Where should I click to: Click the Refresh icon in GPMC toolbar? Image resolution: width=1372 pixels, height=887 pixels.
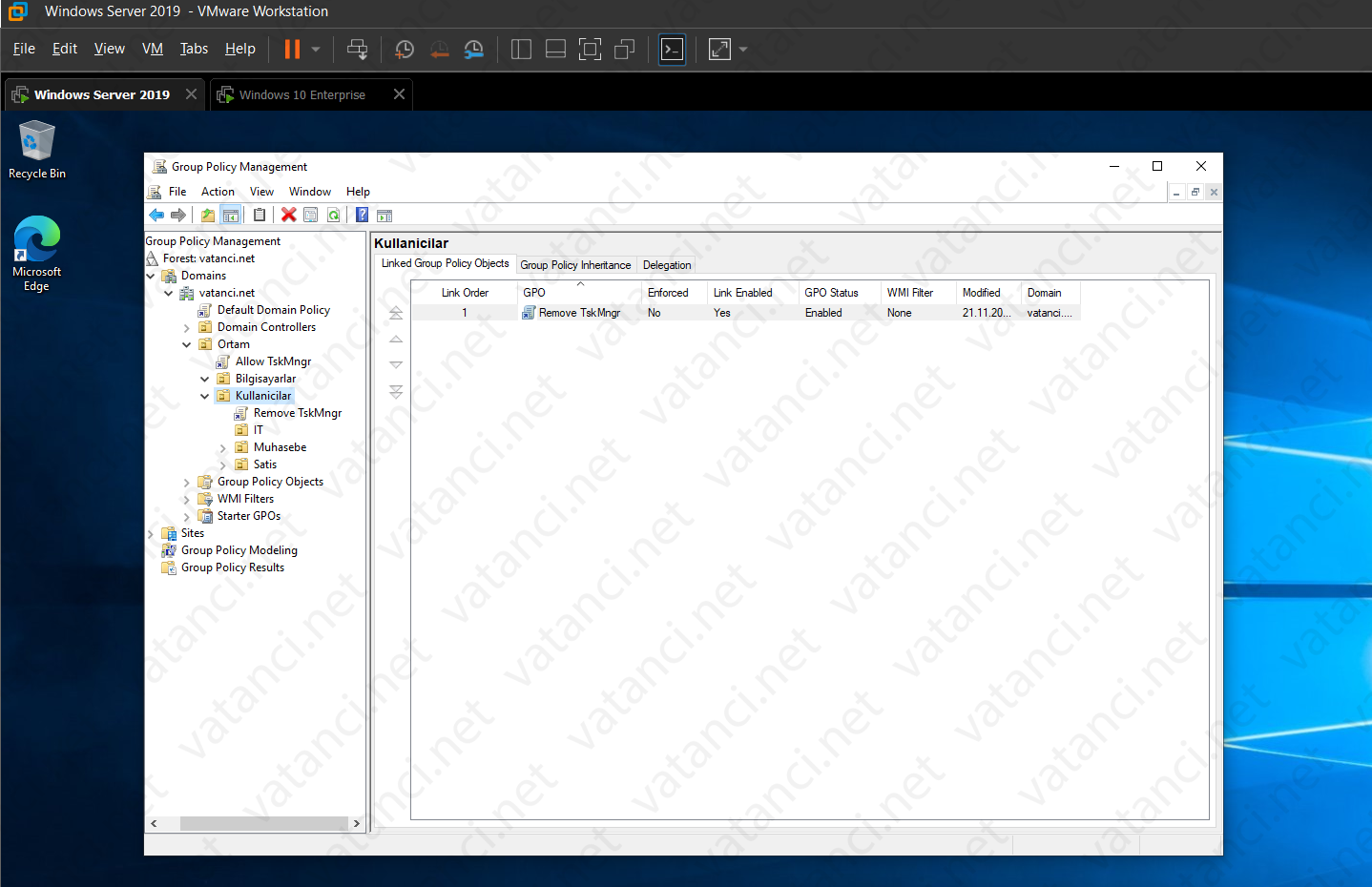pos(334,215)
